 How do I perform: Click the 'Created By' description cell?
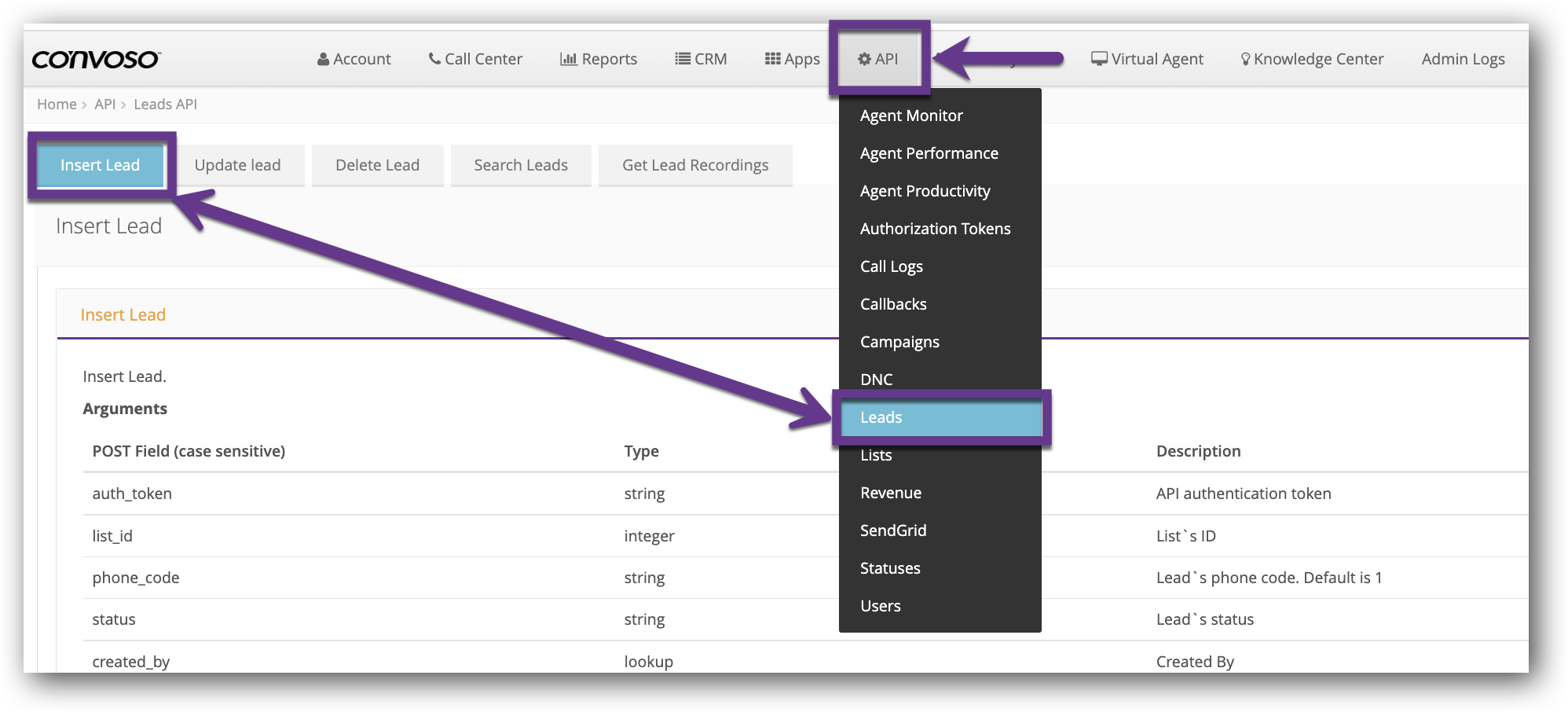tap(1195, 662)
